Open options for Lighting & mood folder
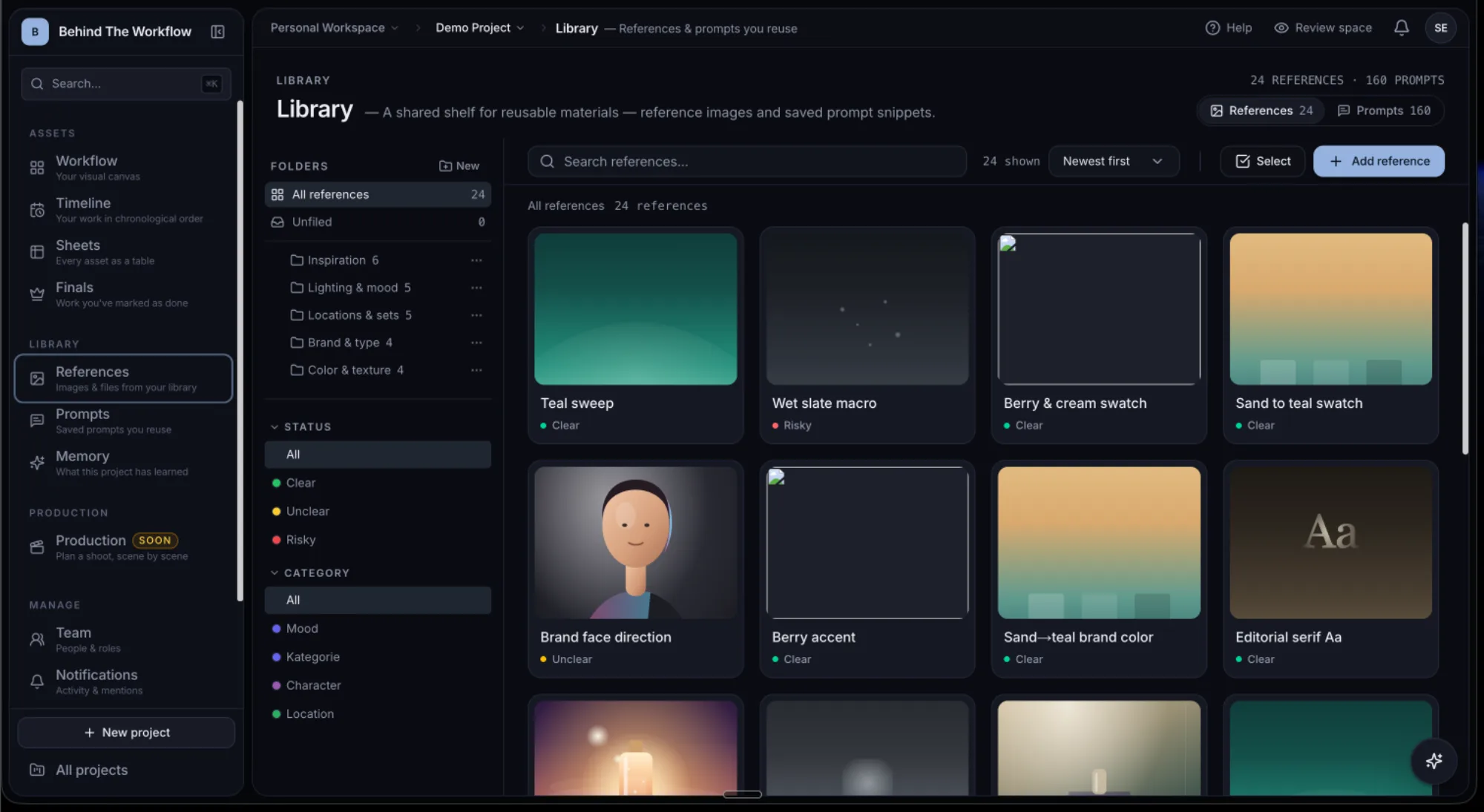This screenshot has width=1484, height=812. coord(476,288)
